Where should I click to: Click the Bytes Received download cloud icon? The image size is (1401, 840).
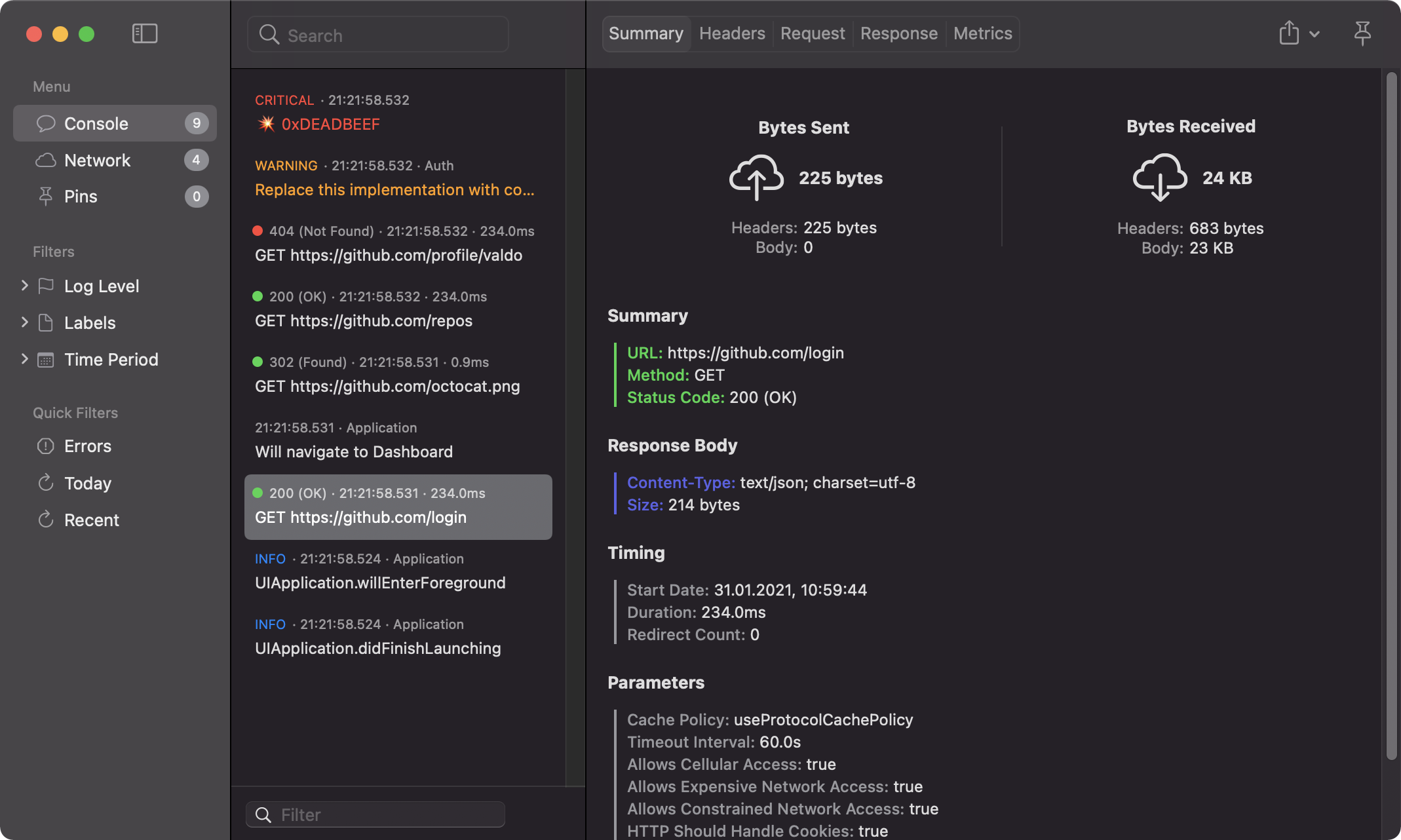coord(1160,178)
